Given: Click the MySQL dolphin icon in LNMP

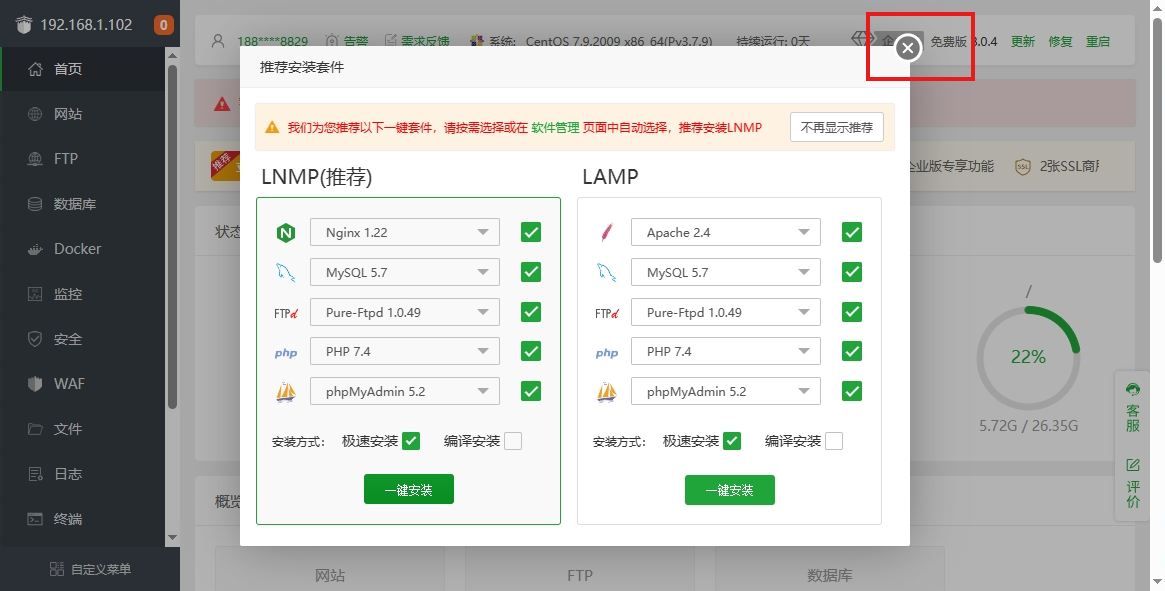Looking at the screenshot, I should click(x=285, y=273).
